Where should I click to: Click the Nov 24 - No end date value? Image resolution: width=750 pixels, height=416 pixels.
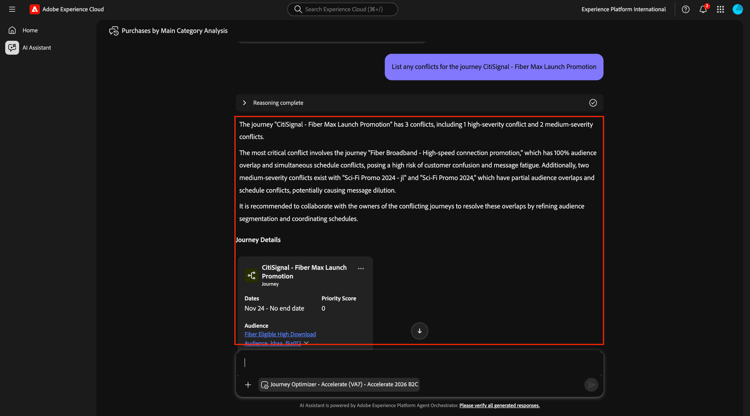pos(274,308)
